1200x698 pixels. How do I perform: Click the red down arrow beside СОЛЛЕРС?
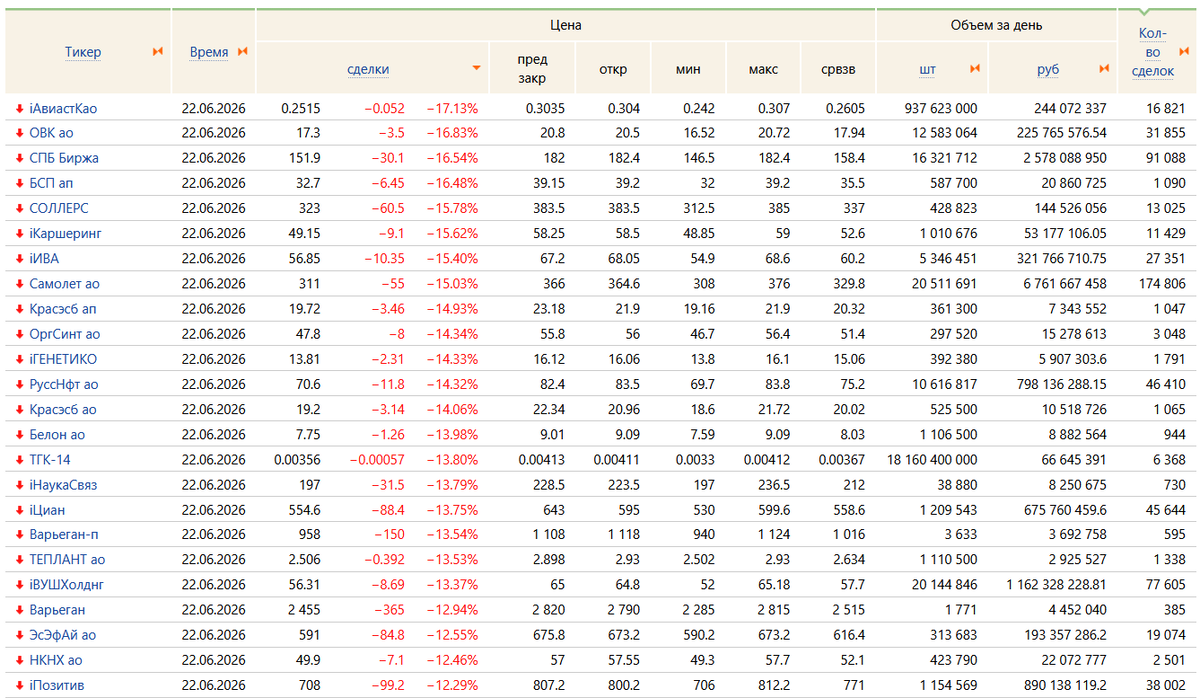pyautogui.click(x=18, y=208)
